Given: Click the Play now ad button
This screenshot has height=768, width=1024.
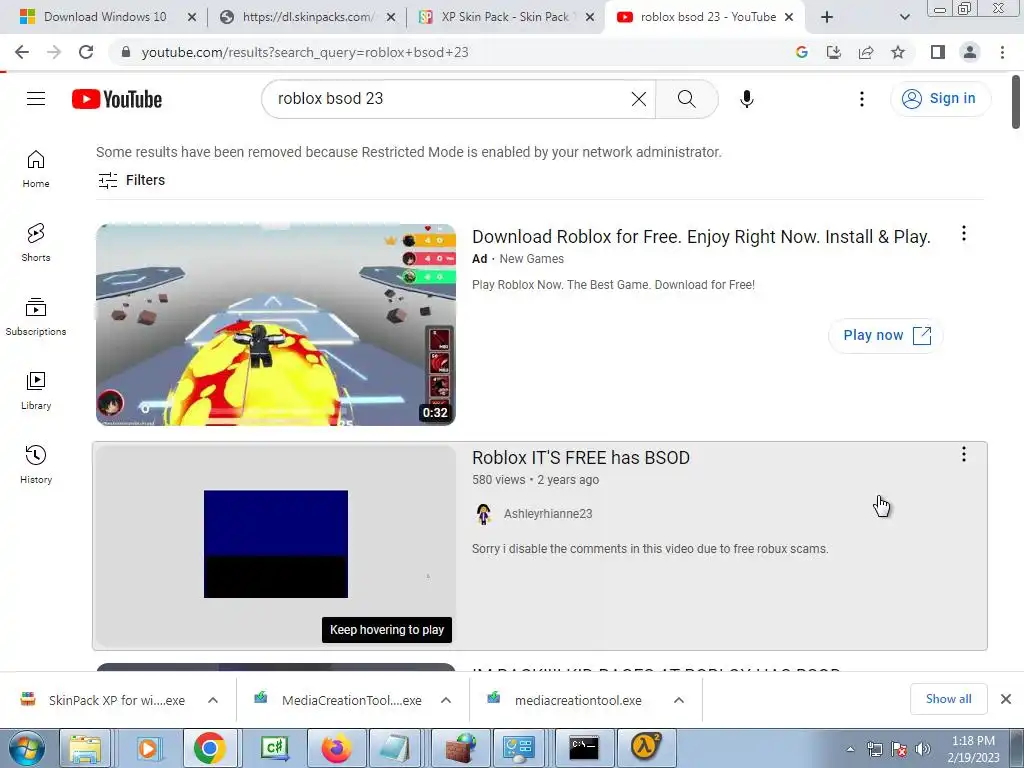Looking at the screenshot, I should 886,336.
